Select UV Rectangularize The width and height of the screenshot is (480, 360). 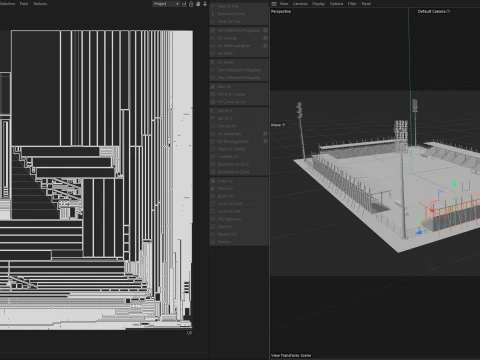pyautogui.click(x=236, y=141)
